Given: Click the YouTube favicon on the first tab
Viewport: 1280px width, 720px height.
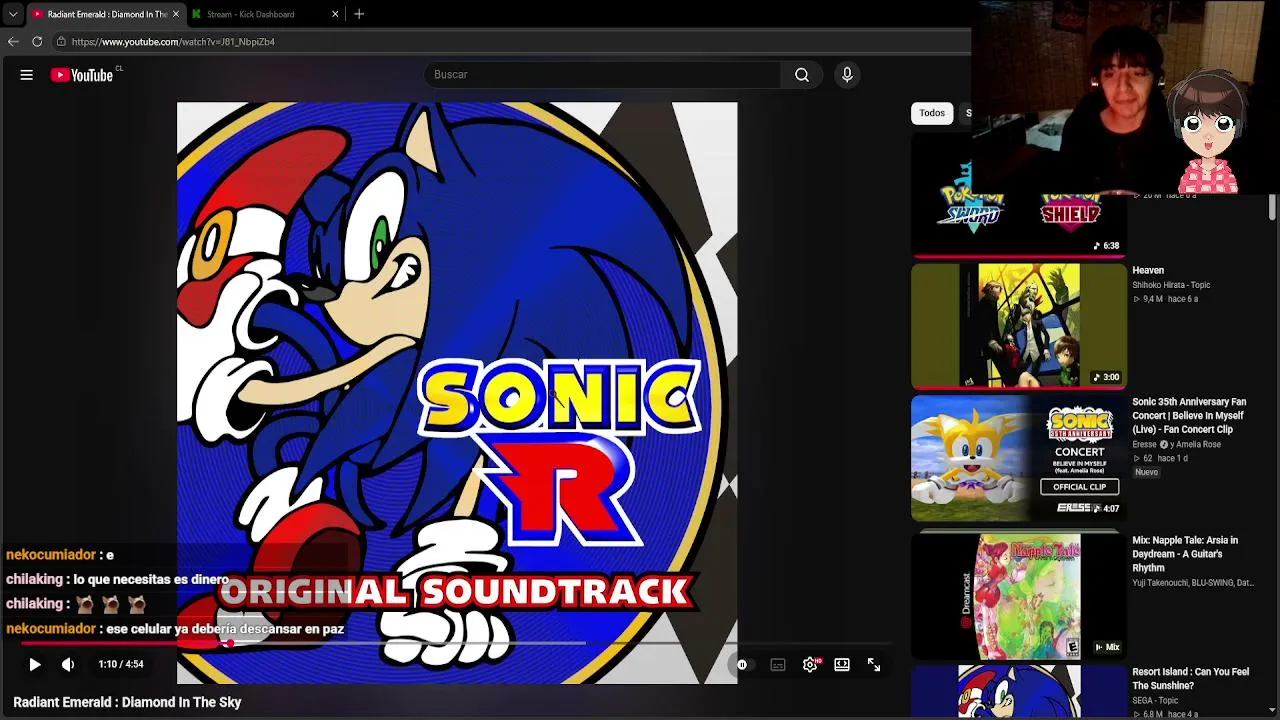Looking at the screenshot, I should coord(37,14).
